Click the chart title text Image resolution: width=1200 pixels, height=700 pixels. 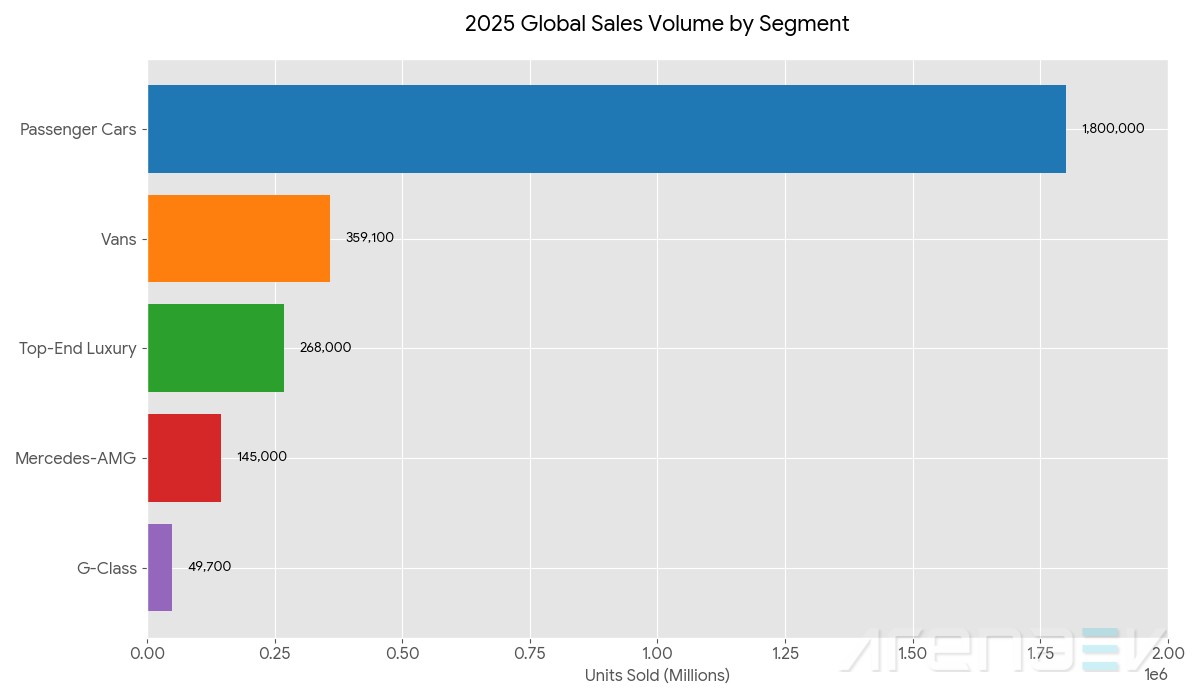[657, 24]
